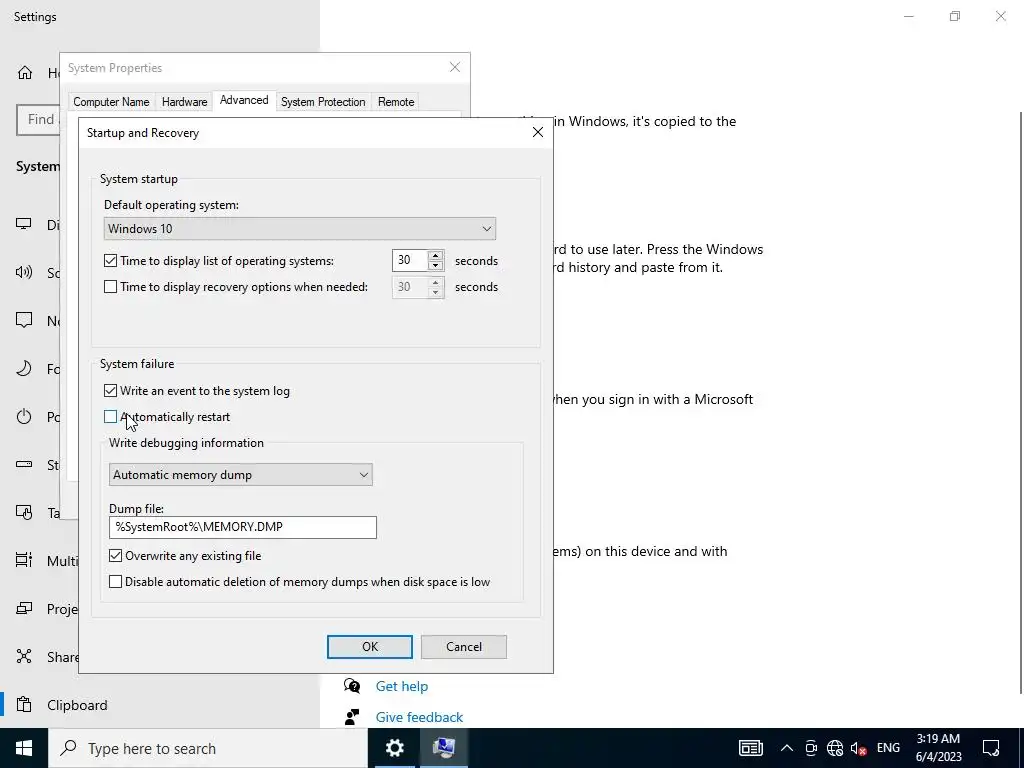The width and height of the screenshot is (1024, 768).
Task: Click the Meet Now tray icon
Action: 811,748
